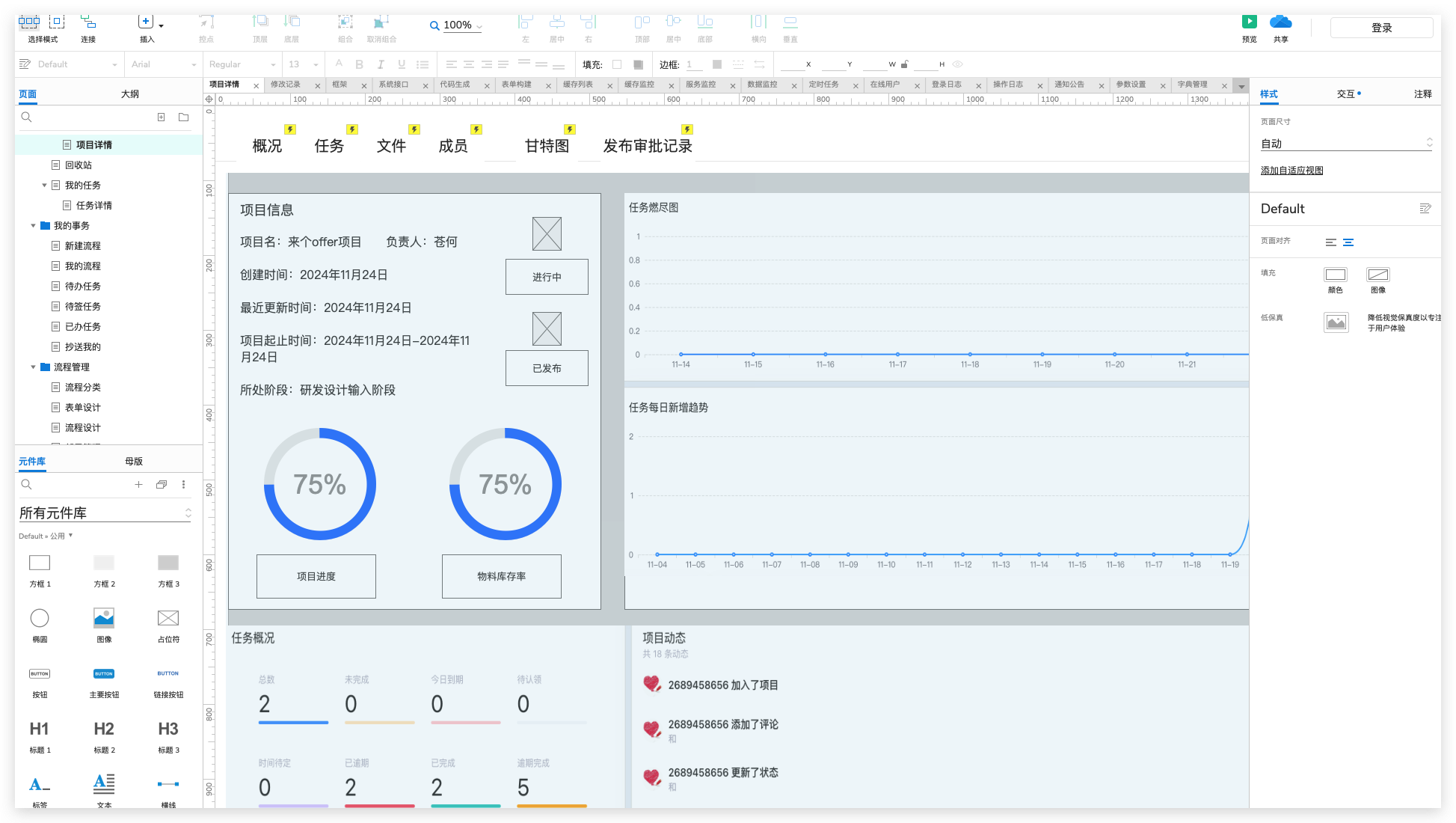
Task: Toggle the aspect ratio lock between W and H
Action: pos(905,64)
